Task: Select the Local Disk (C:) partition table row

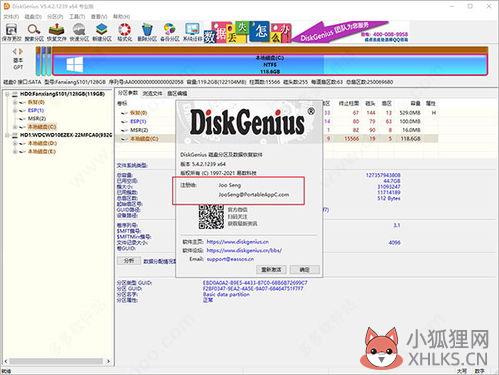Action: tap(277, 139)
